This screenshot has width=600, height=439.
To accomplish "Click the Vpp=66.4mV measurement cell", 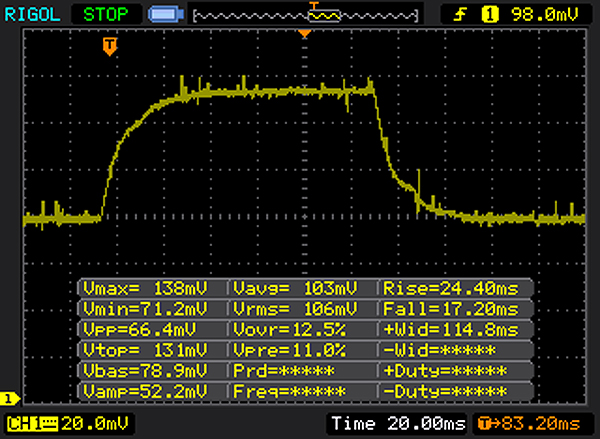I will [151, 329].
